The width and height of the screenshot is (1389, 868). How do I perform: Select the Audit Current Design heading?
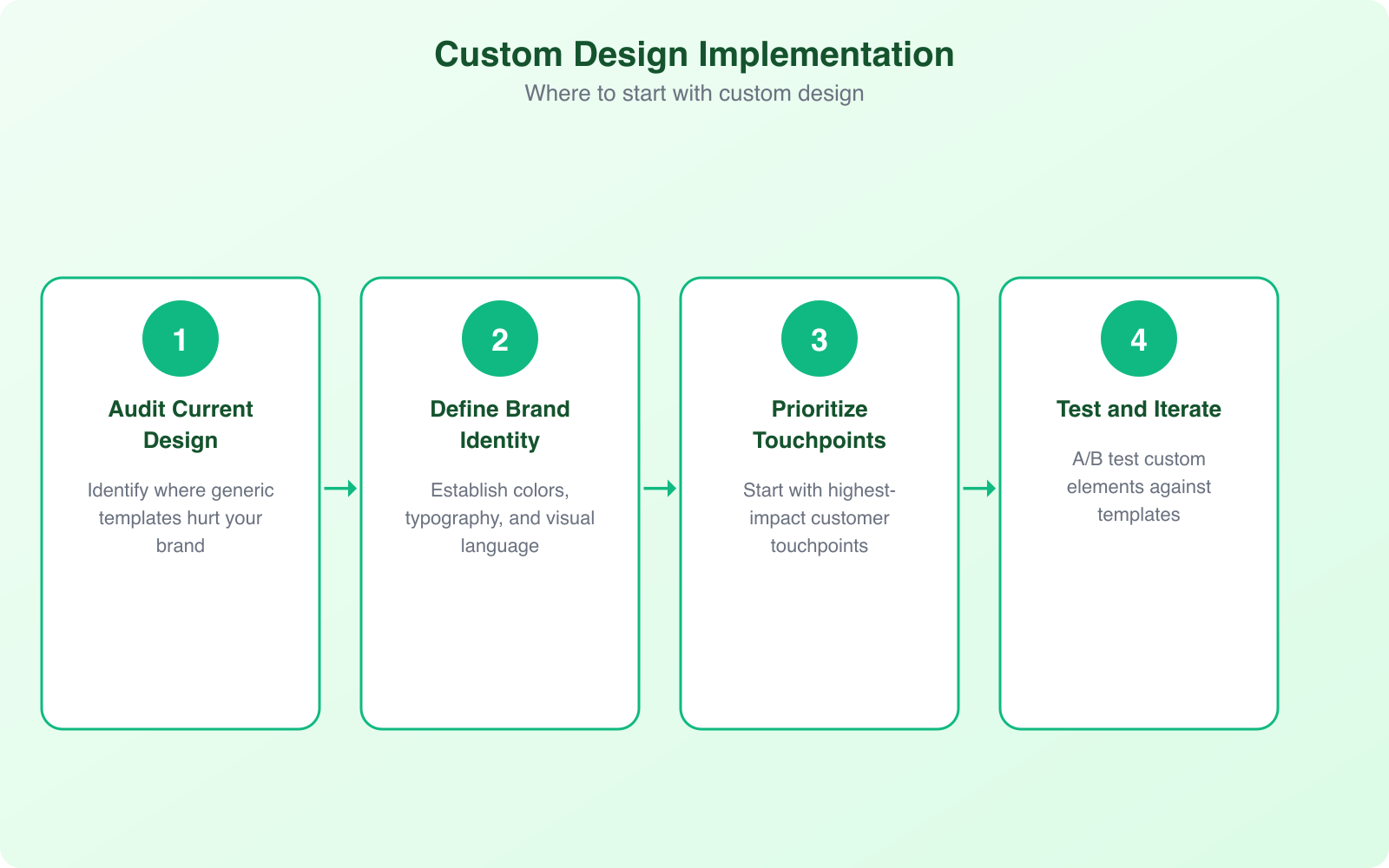[180, 424]
